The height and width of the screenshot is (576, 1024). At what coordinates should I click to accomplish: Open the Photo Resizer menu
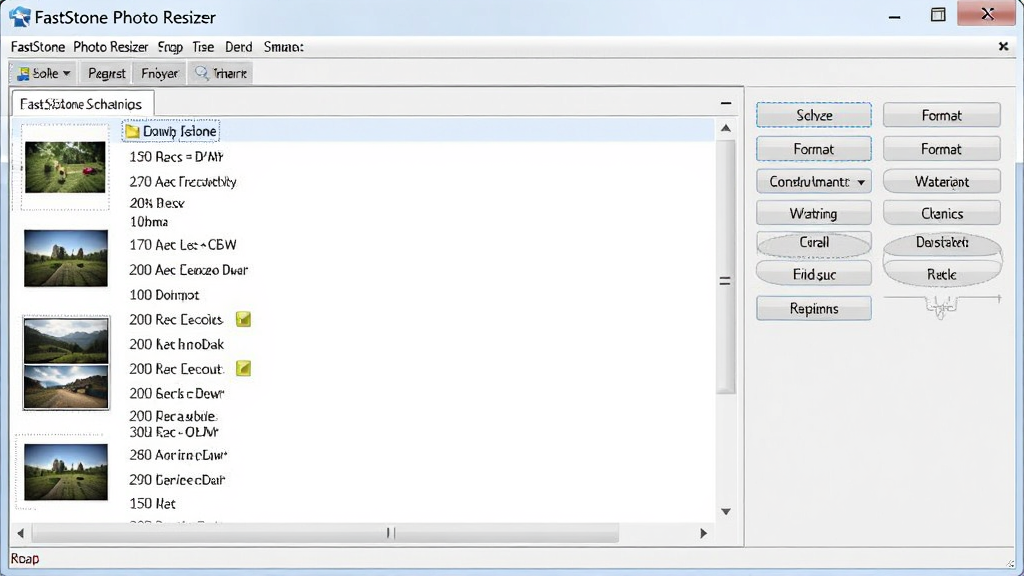point(110,47)
